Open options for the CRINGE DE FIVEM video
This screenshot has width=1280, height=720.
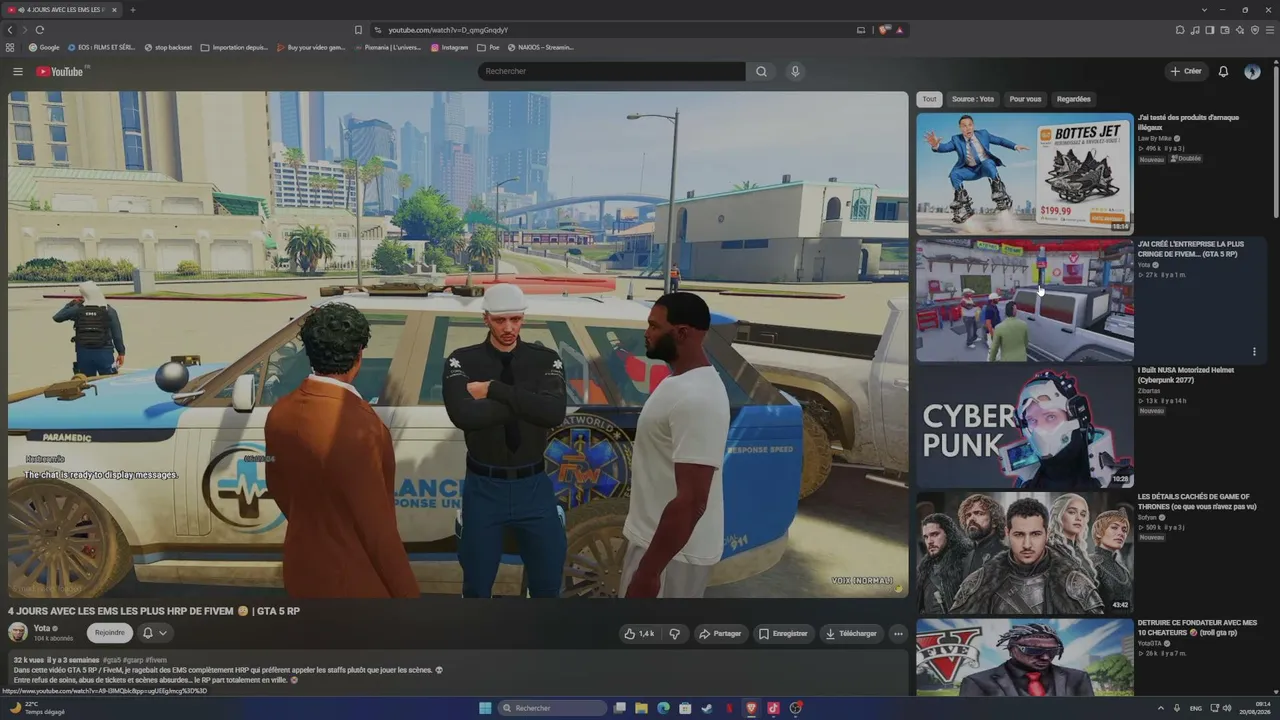click(1254, 351)
